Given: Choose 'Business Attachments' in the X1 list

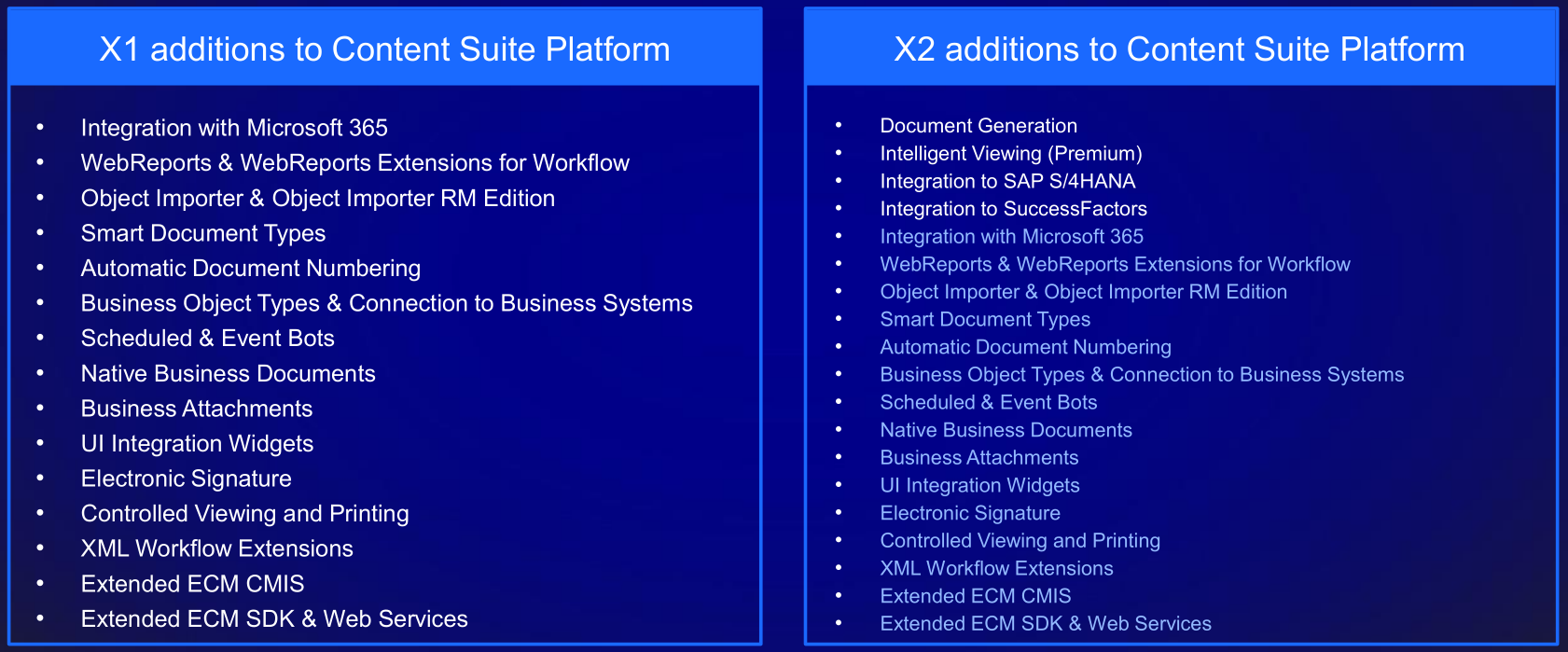Looking at the screenshot, I should click(197, 409).
